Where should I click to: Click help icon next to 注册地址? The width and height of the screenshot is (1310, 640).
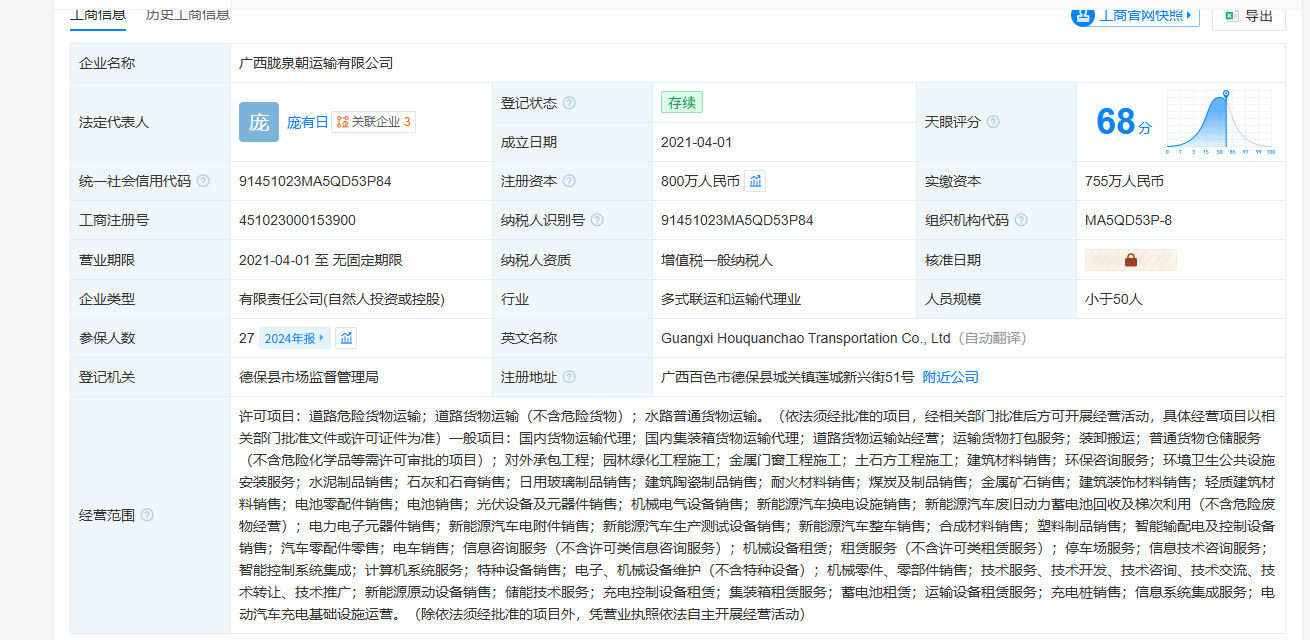[569, 377]
